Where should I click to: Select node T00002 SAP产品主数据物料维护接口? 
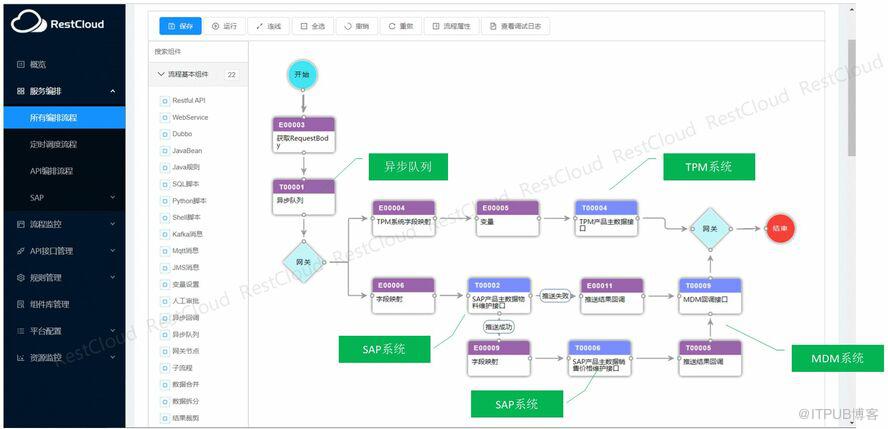pyautogui.click(x=500, y=295)
